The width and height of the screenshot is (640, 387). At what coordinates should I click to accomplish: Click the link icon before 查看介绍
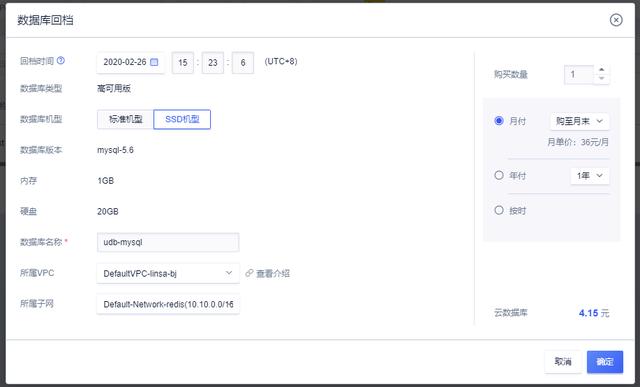[x=249, y=273]
